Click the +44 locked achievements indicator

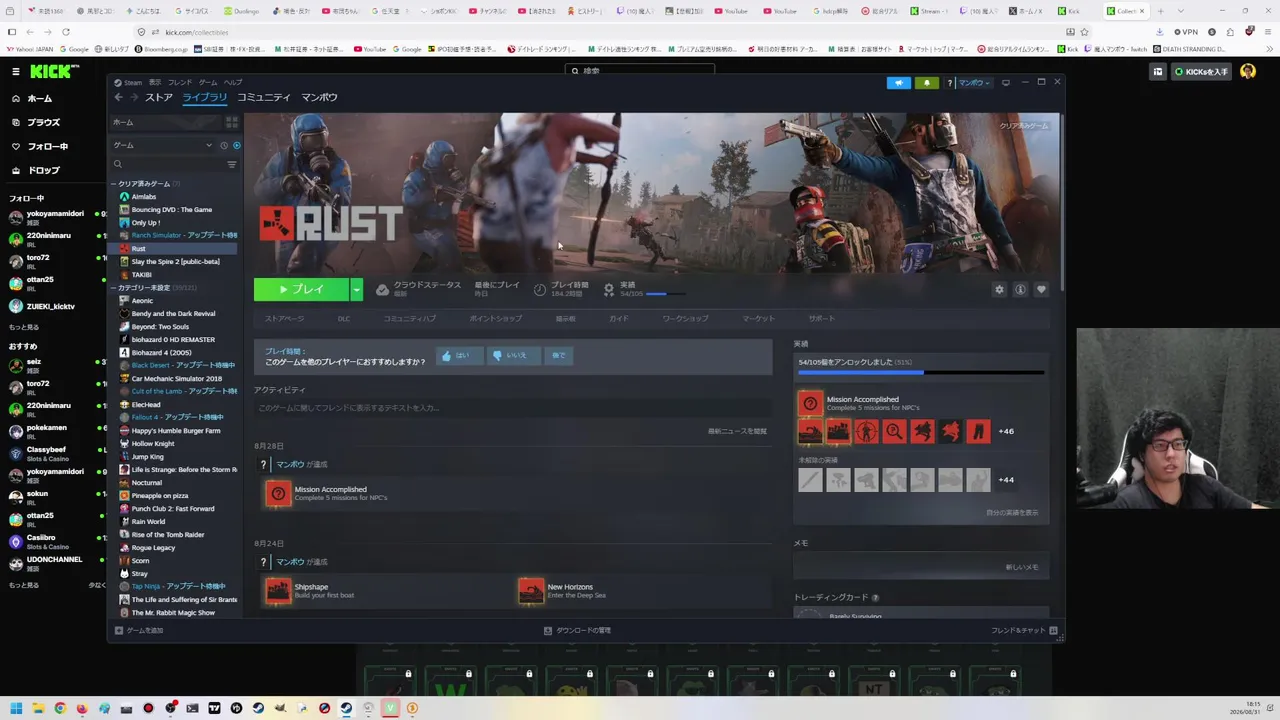(1006, 479)
